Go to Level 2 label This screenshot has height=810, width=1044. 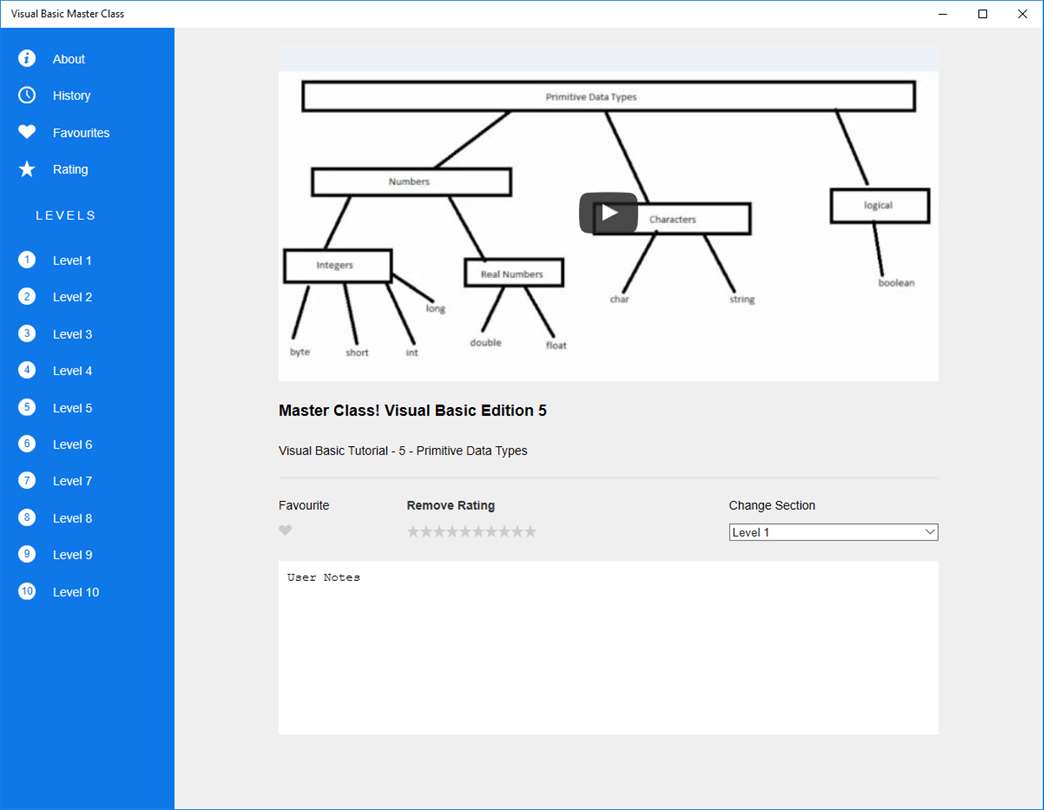73,298
